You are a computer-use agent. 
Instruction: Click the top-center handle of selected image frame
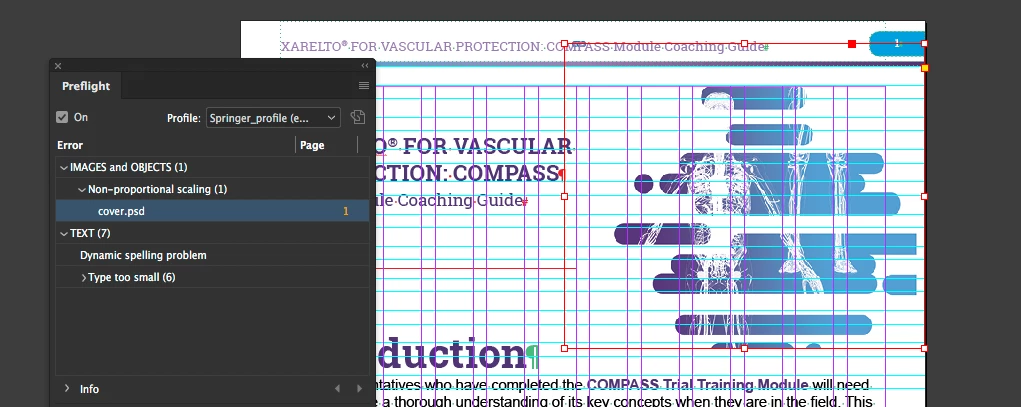coord(744,44)
